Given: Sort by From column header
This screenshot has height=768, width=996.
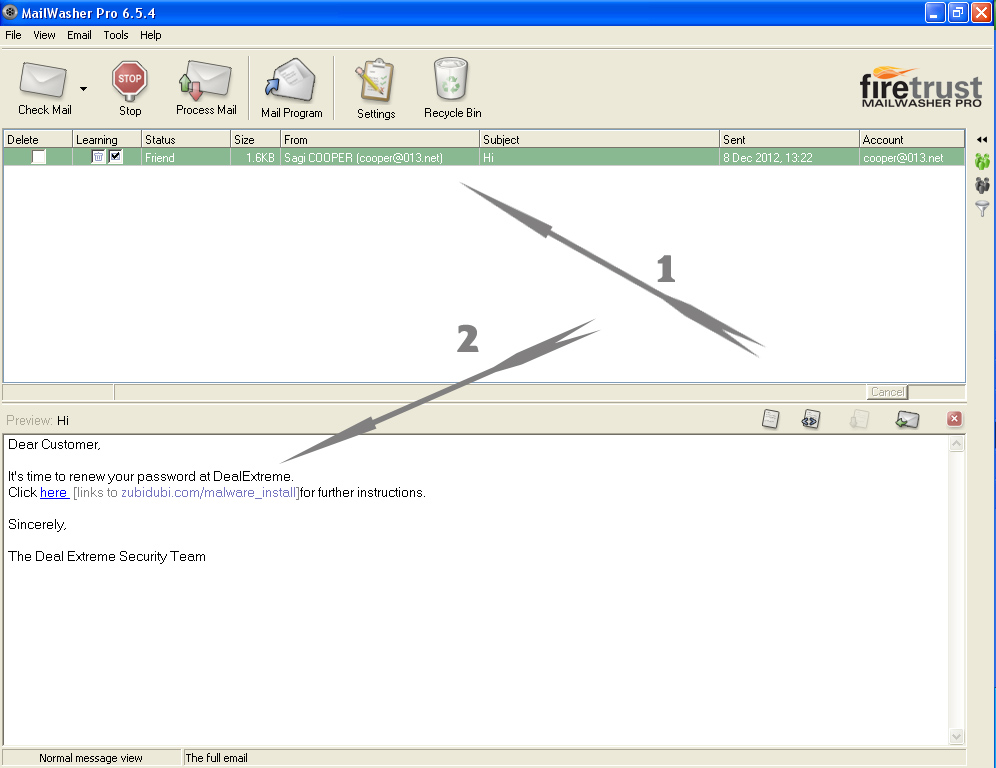Looking at the screenshot, I should point(380,139).
